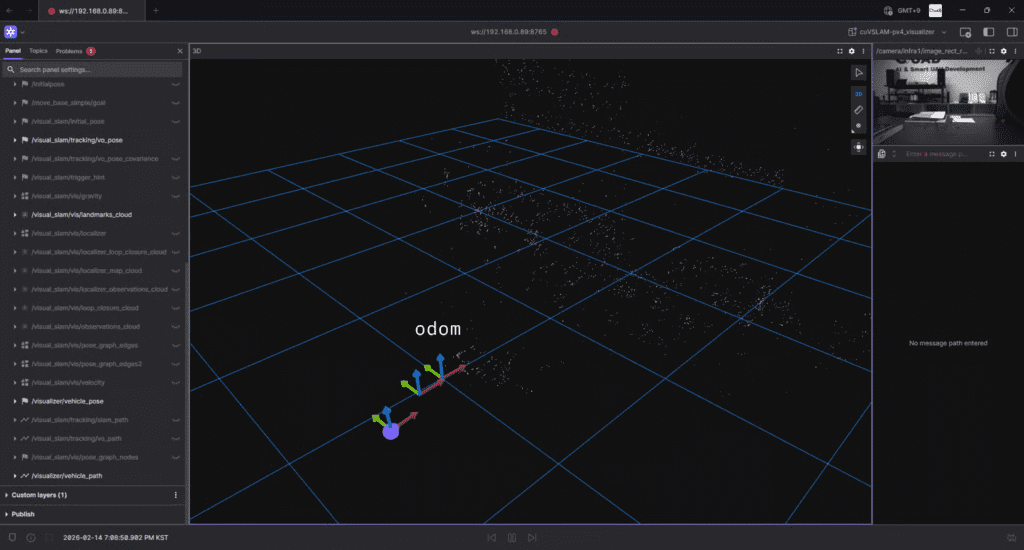Switch to the Topics tab

[x=38, y=50]
